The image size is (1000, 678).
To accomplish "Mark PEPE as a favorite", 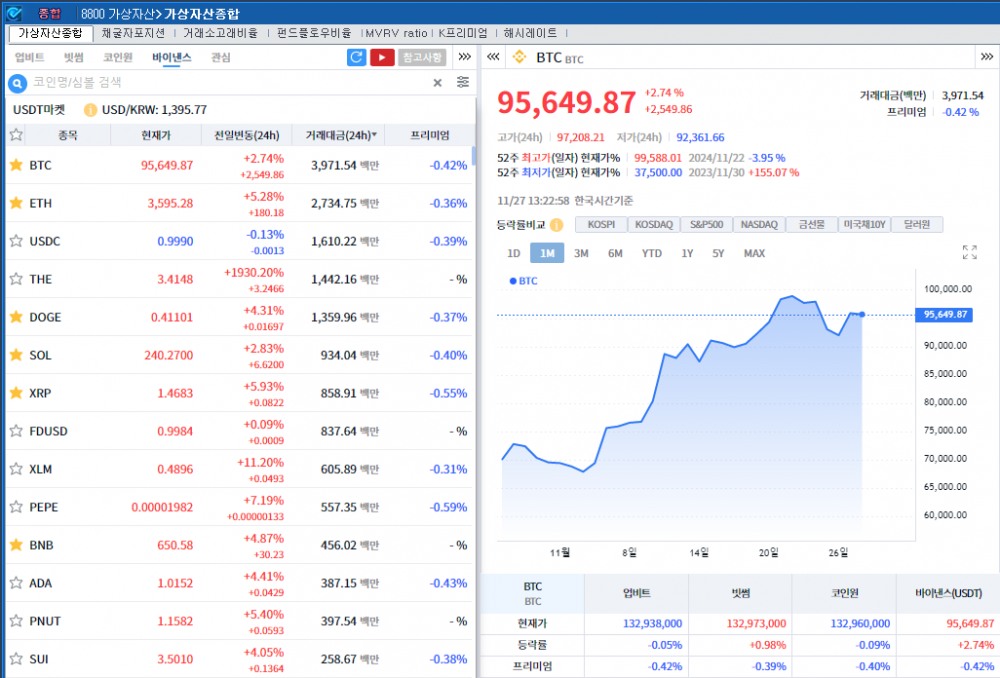I will point(17,507).
